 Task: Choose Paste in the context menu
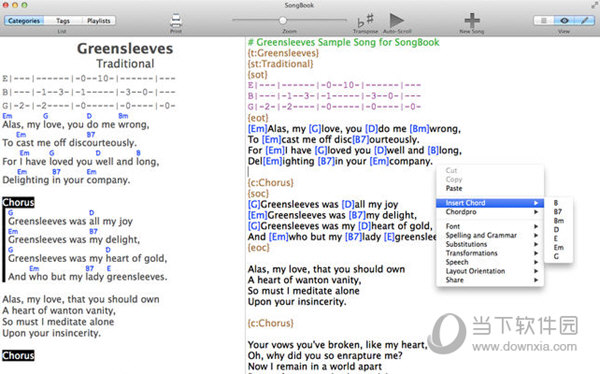pyautogui.click(x=454, y=188)
